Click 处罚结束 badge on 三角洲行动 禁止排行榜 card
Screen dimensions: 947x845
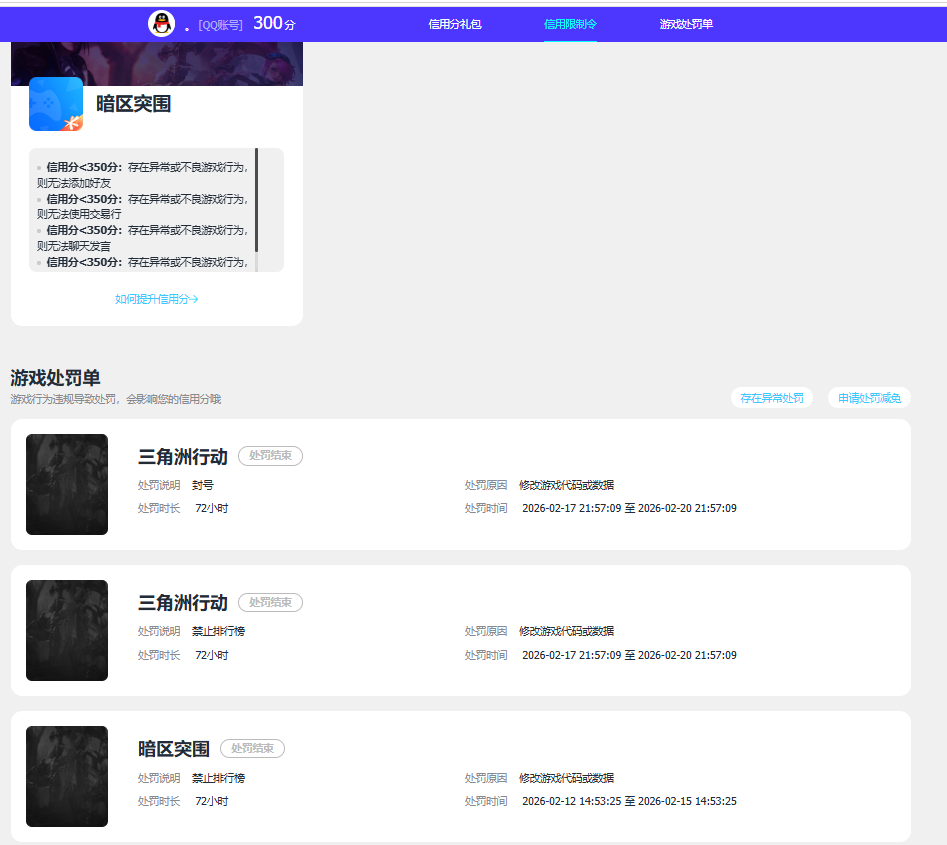[x=270, y=602]
